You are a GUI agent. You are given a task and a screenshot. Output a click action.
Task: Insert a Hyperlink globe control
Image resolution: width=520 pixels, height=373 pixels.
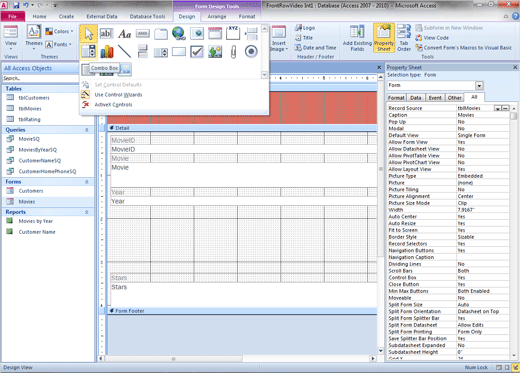point(179,33)
